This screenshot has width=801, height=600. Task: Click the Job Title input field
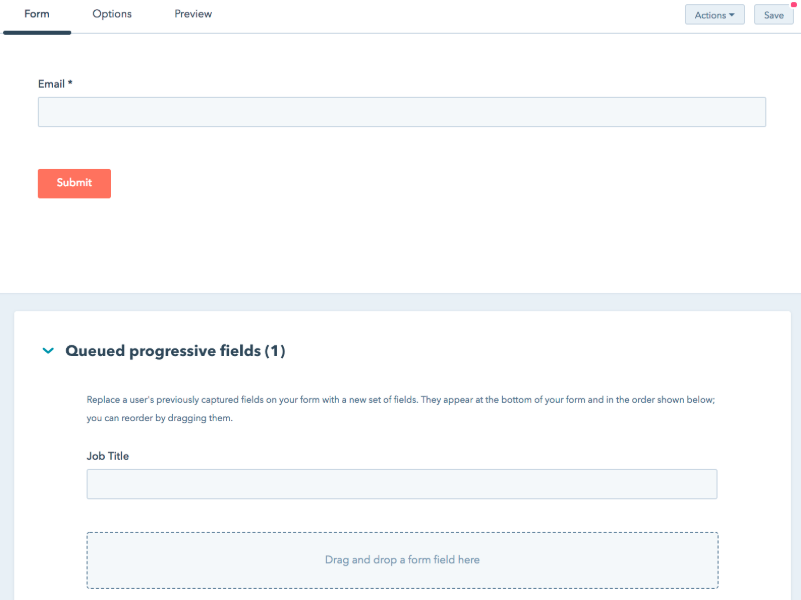tap(400, 483)
